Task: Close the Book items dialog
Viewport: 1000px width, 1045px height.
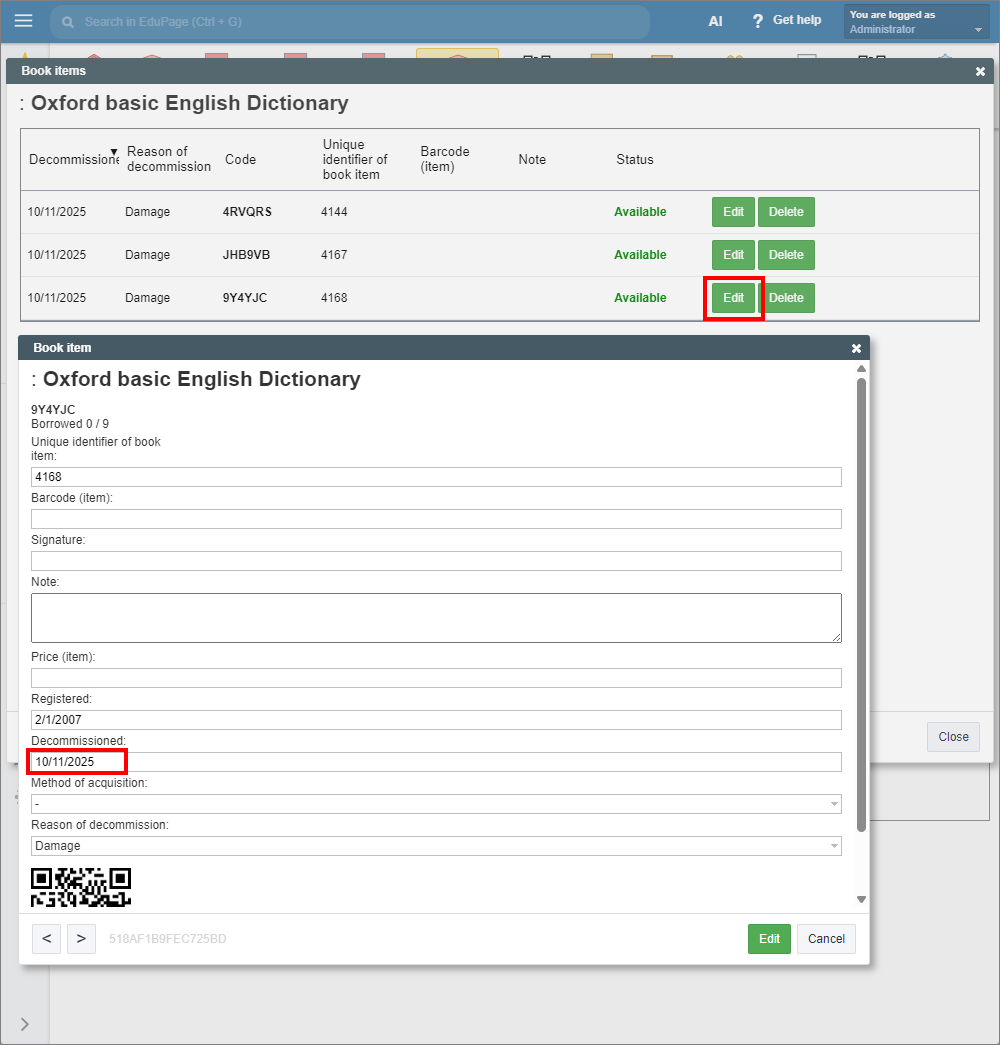Action: coord(980,71)
